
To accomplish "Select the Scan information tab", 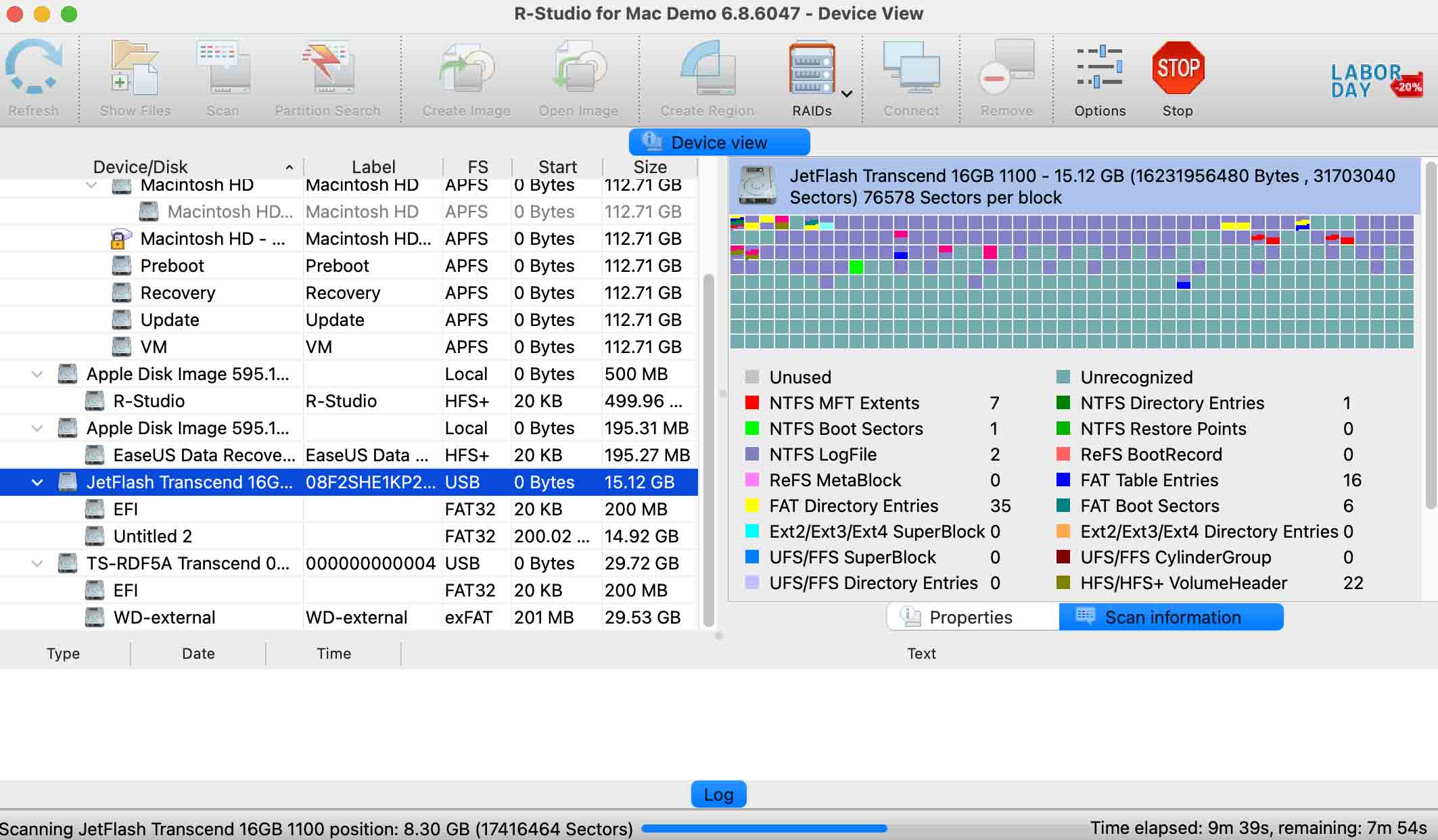I will (1171, 617).
